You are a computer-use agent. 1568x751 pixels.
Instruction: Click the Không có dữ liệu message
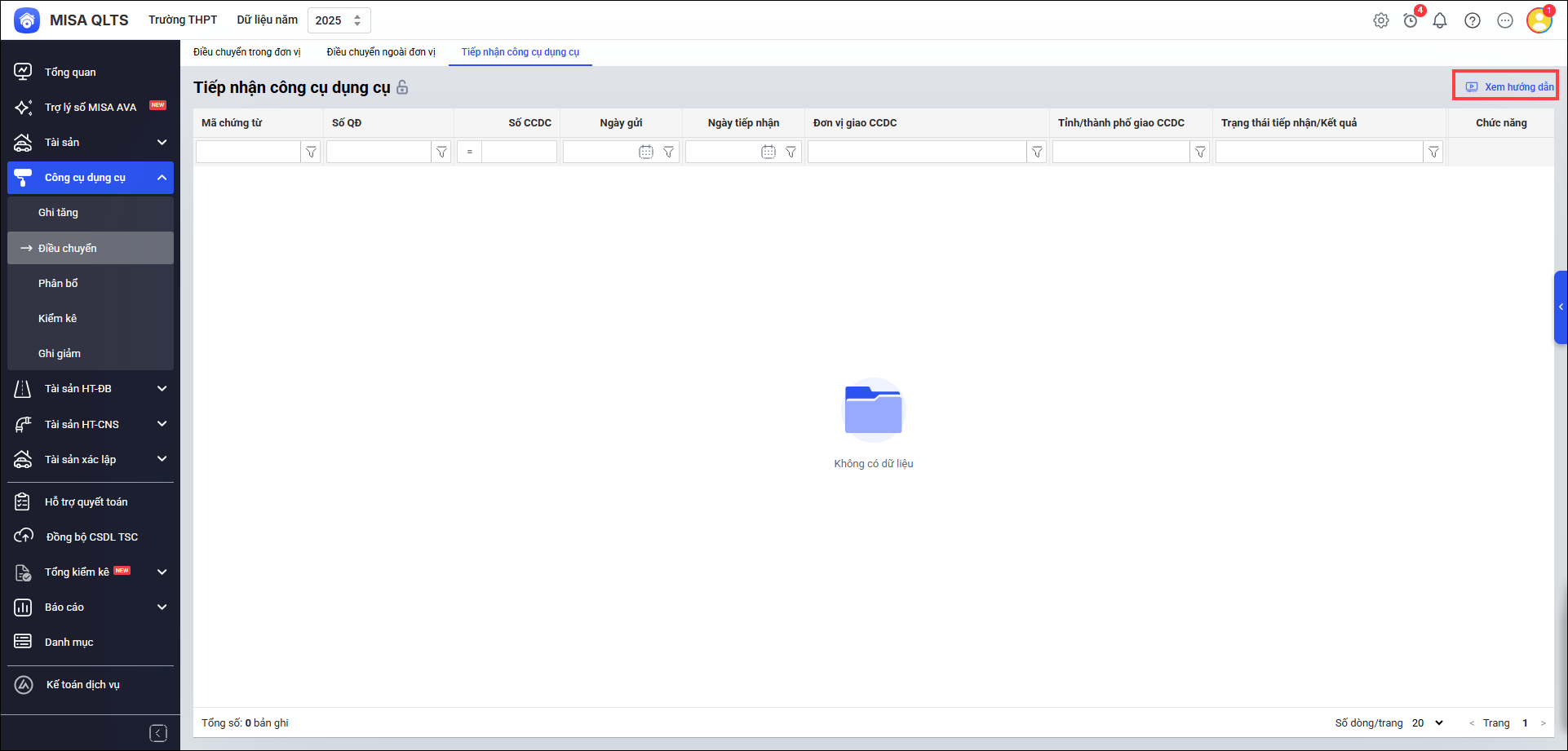click(x=874, y=464)
